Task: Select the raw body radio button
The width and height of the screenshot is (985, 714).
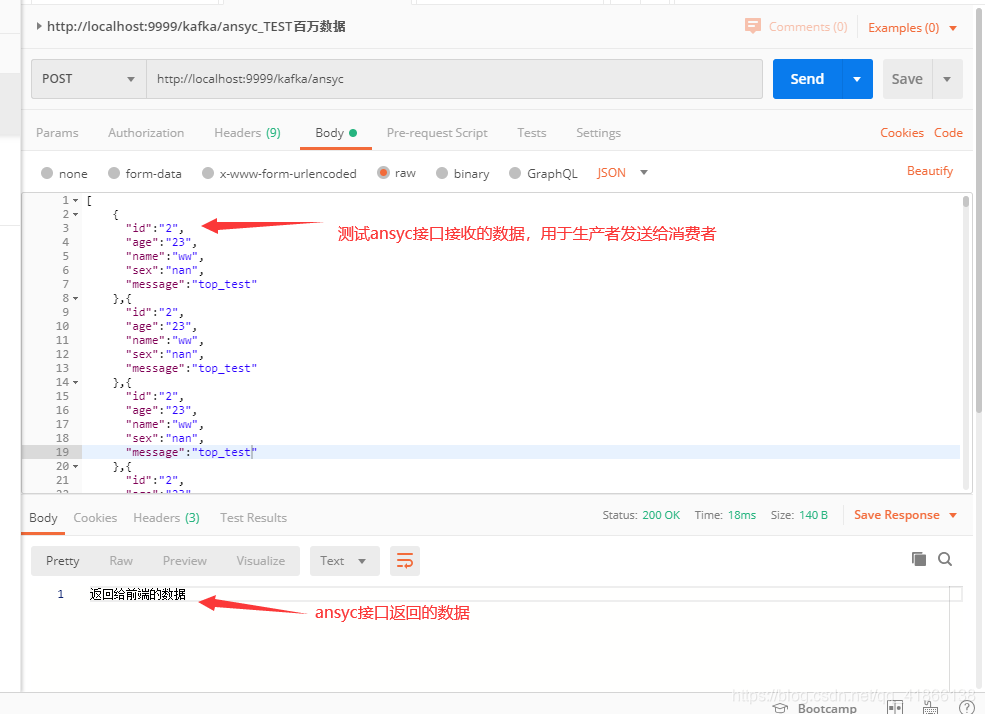Action: pyautogui.click(x=383, y=172)
